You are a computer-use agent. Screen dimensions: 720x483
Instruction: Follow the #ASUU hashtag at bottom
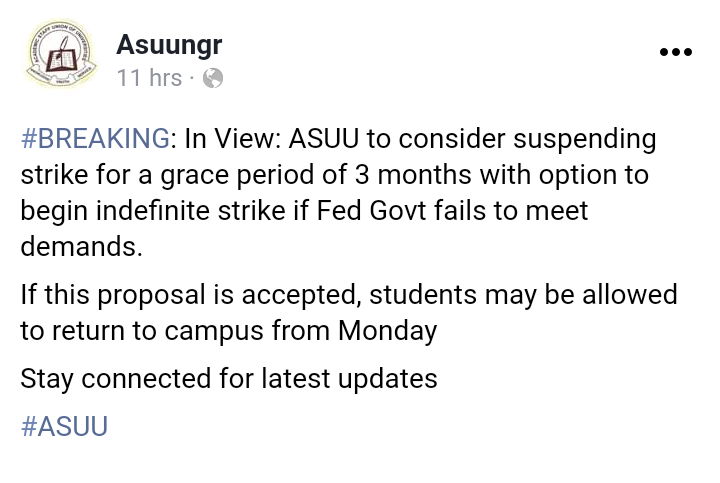[x=64, y=426]
